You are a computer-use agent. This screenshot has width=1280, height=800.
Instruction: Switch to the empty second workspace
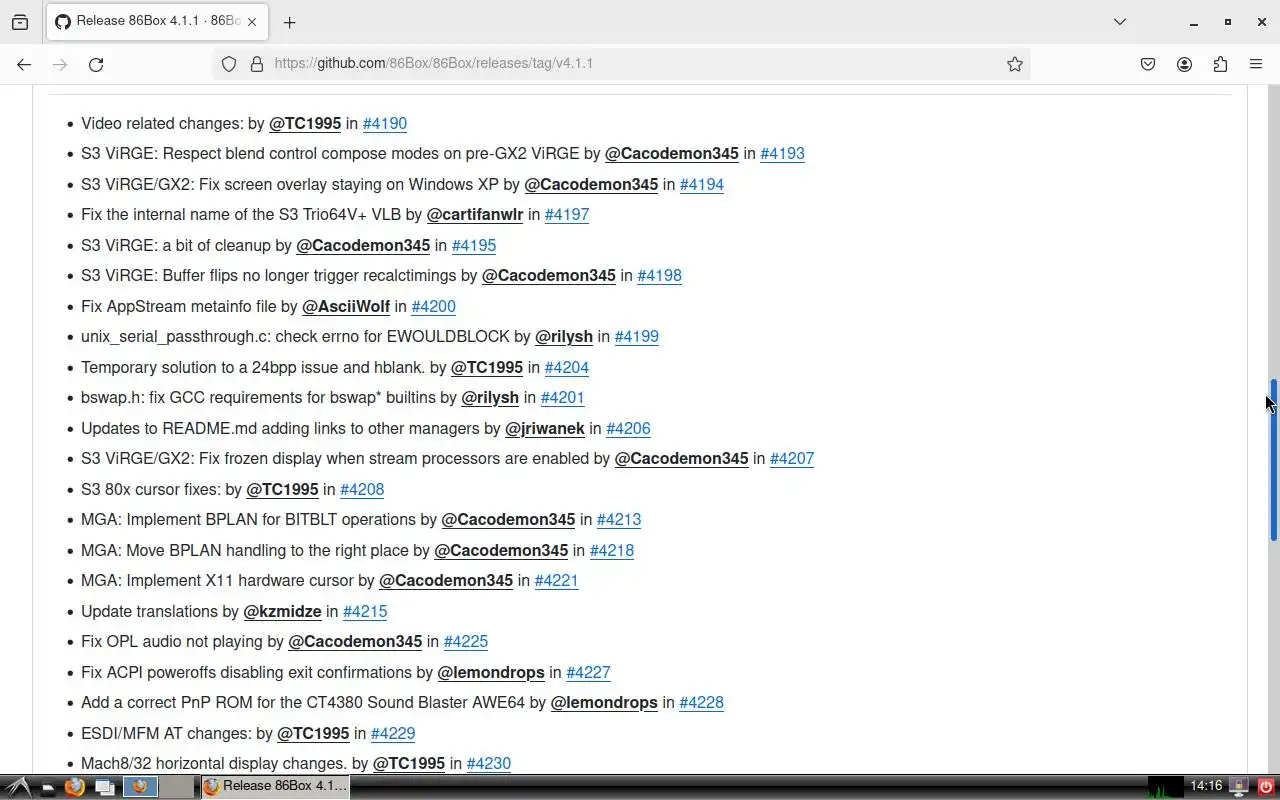click(x=177, y=787)
